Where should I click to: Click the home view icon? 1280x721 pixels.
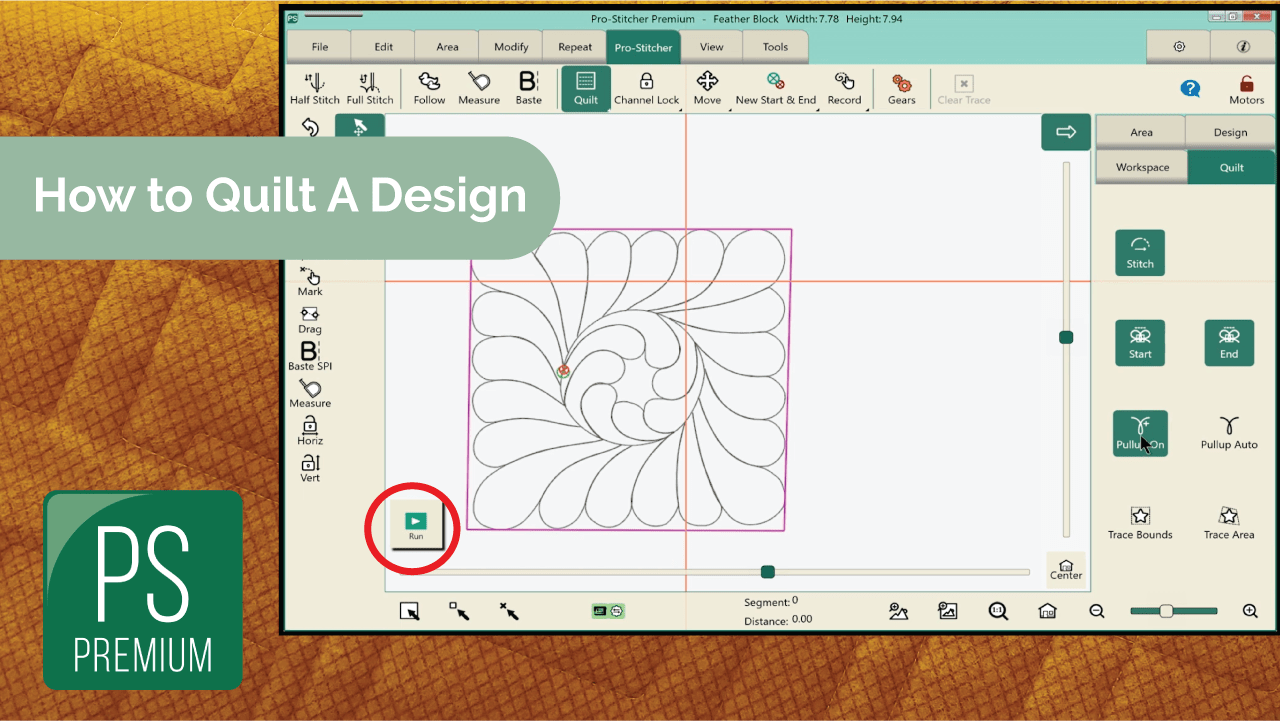tap(1047, 611)
